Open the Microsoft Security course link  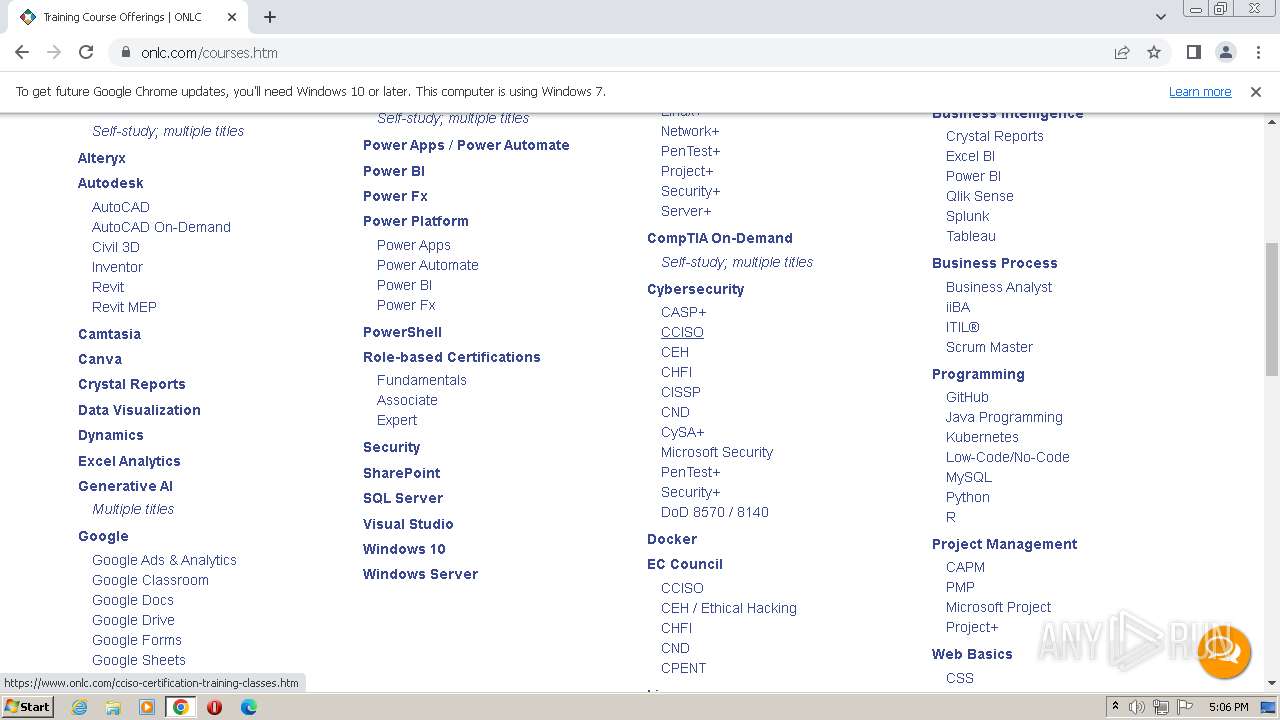point(717,452)
